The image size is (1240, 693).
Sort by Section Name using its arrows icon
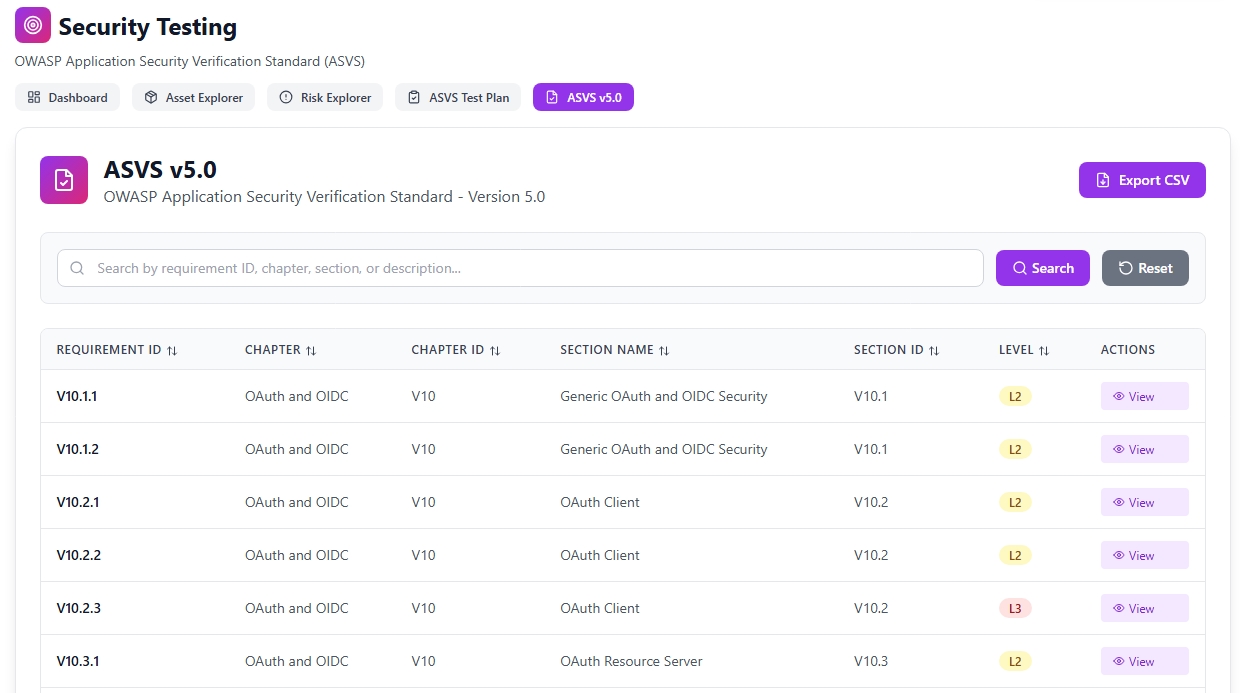point(664,351)
